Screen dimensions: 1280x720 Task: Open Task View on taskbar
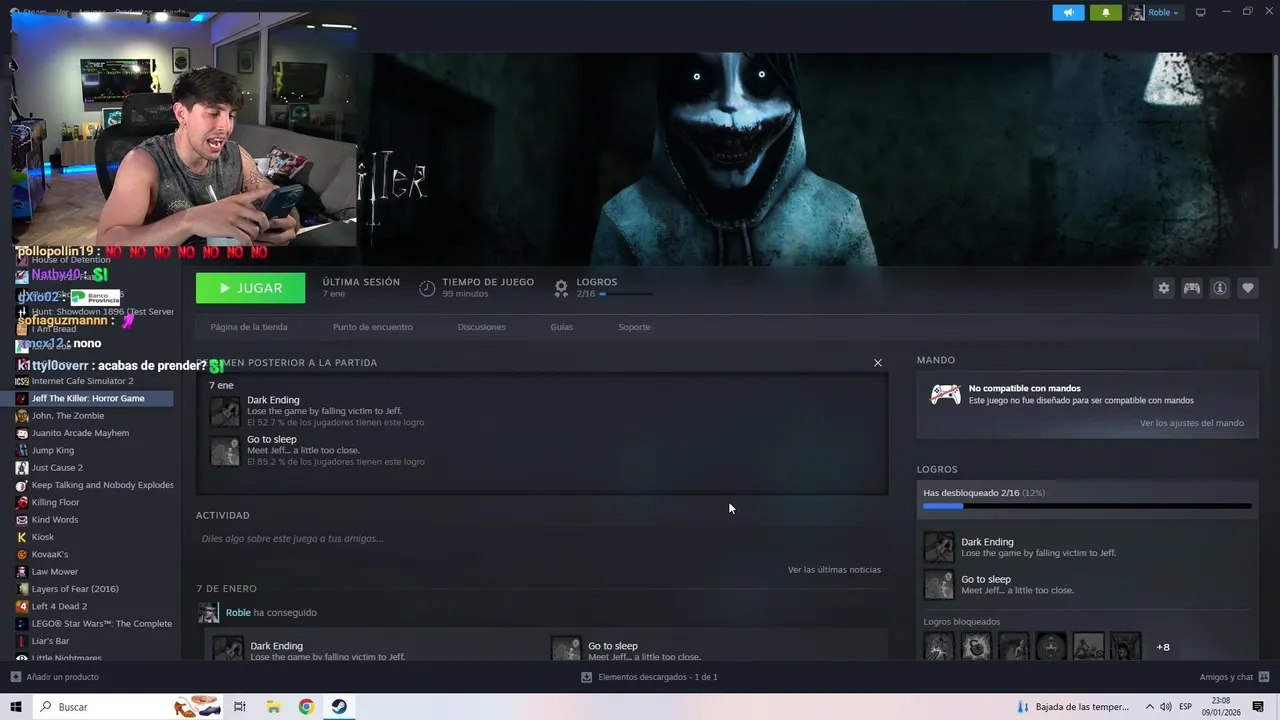240,707
